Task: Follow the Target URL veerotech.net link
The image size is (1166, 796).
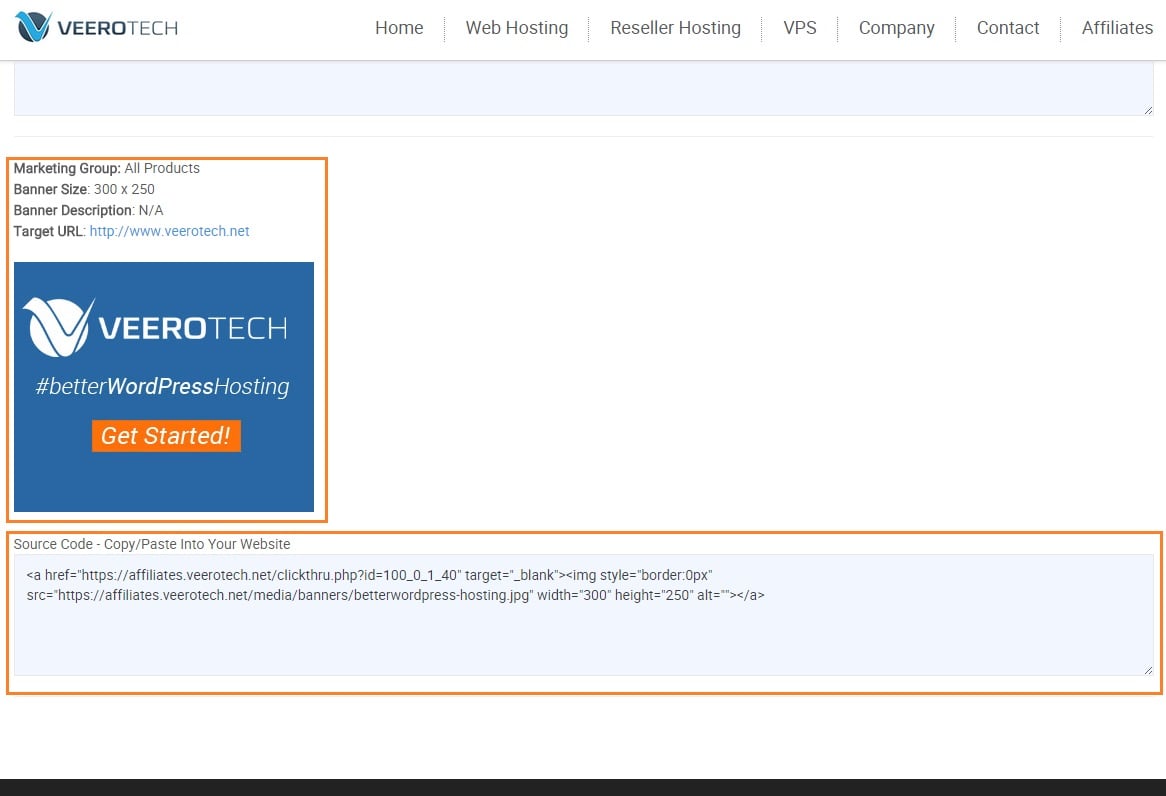Action: (170, 231)
